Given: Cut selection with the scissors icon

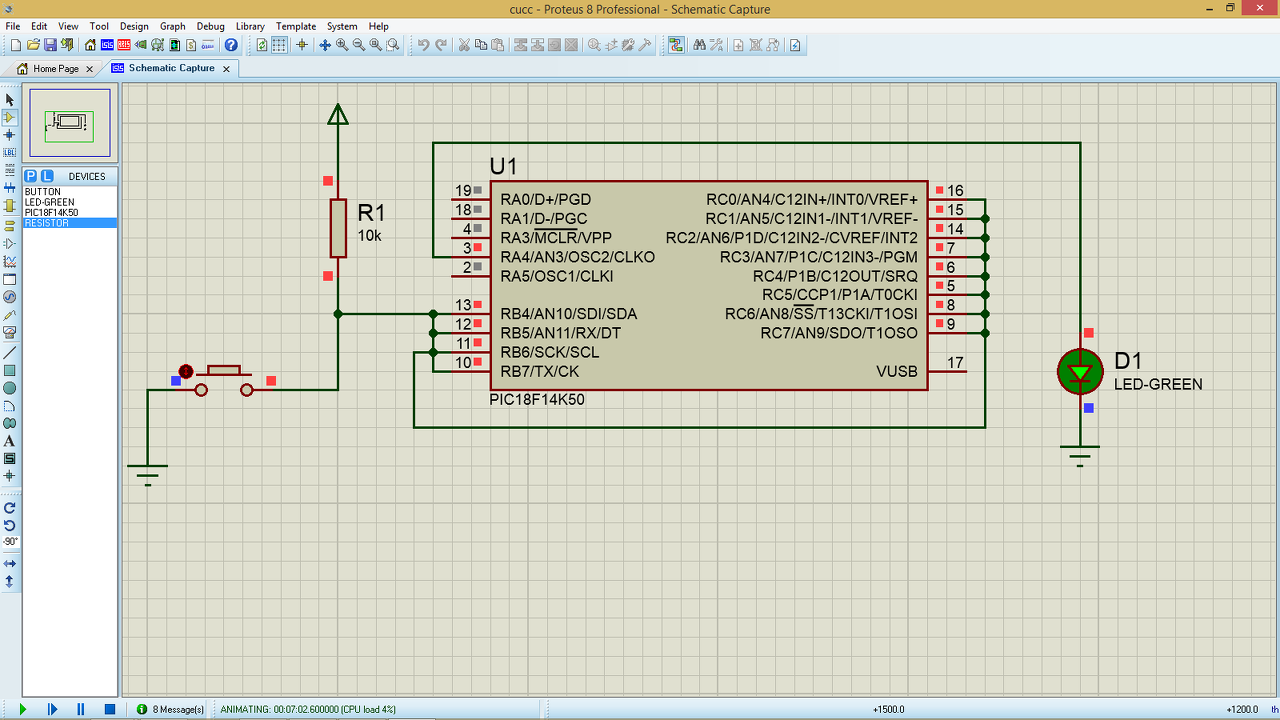Looking at the screenshot, I should click(464, 45).
